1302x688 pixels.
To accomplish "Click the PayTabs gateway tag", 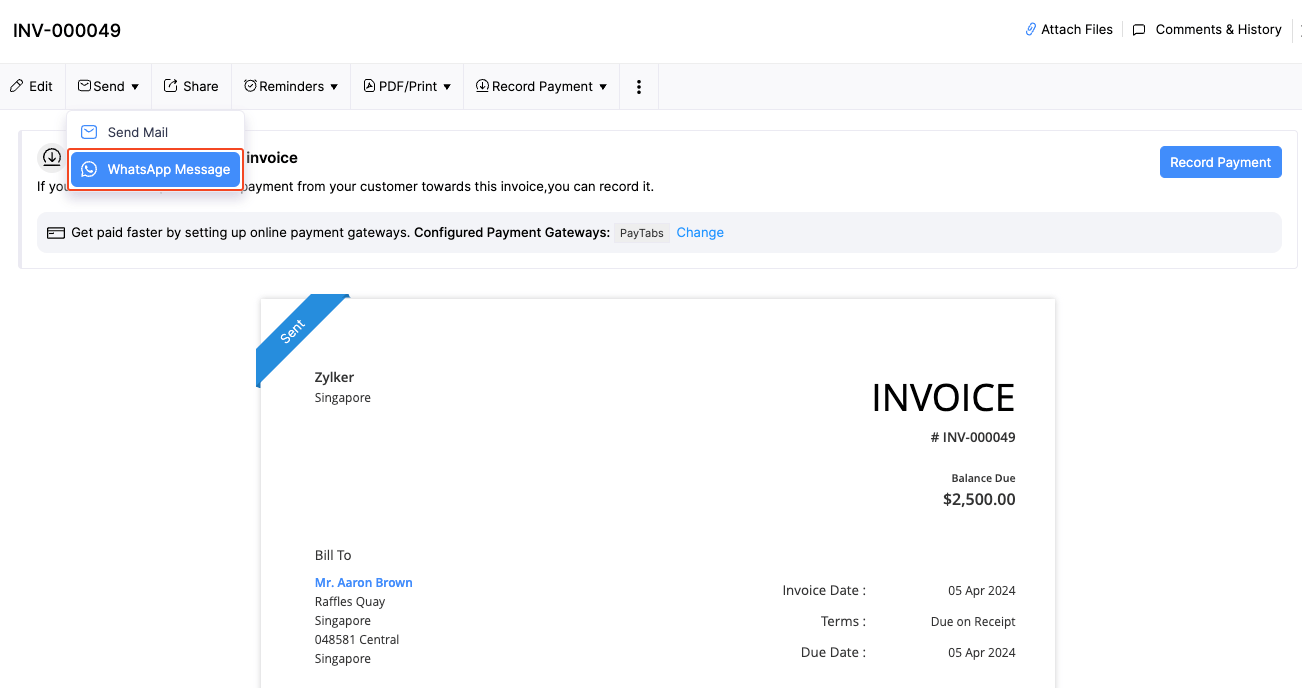I will point(642,233).
